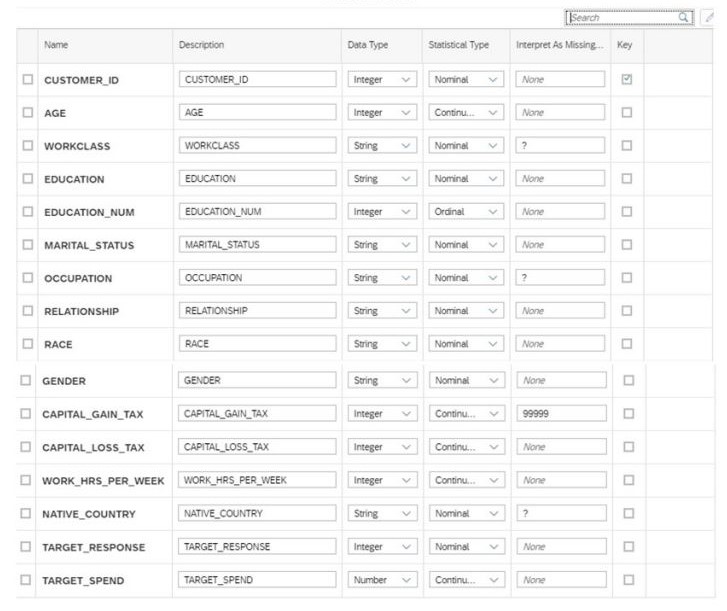Viewport: 727px width, 611px height.
Task: Expand Statistical Type dropdown for AGE
Action: coord(465,113)
